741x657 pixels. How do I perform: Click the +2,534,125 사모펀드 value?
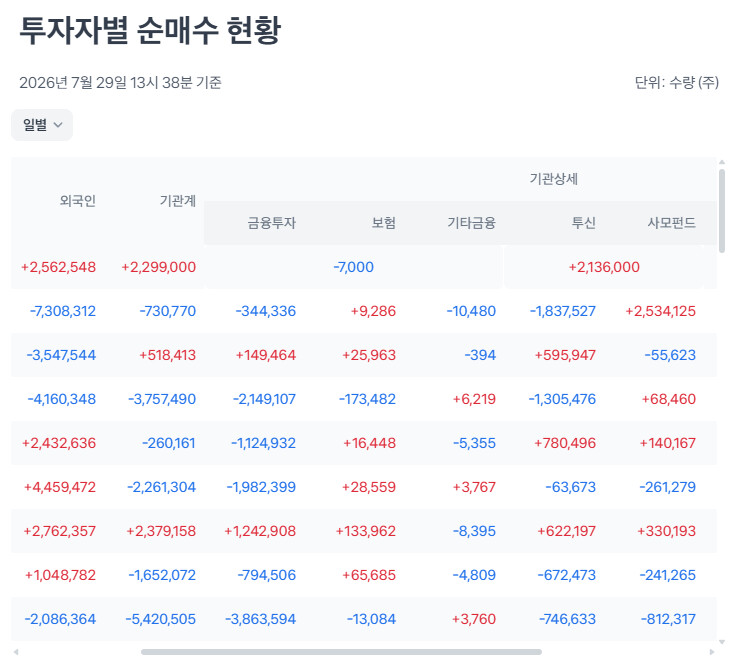(661, 311)
